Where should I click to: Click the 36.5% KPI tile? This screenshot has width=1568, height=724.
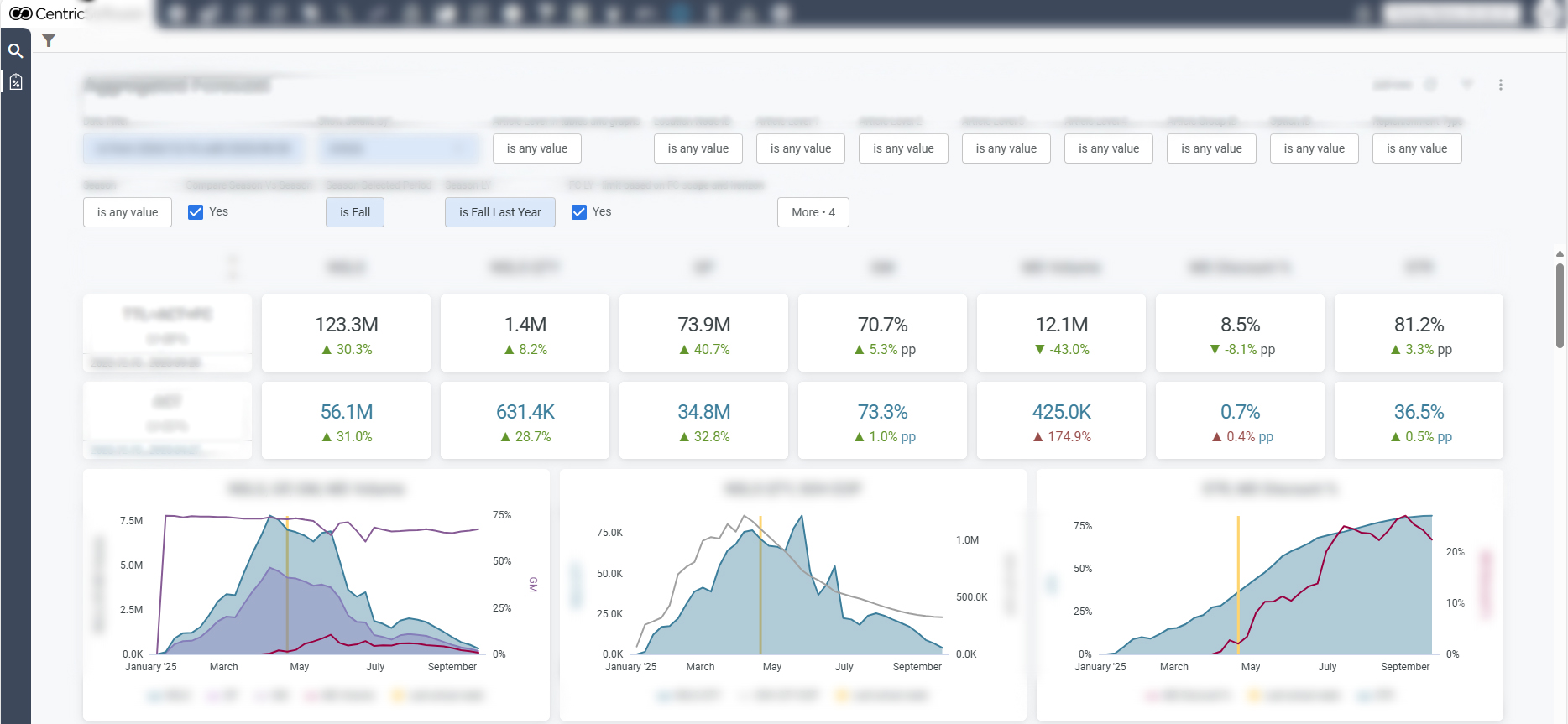tap(1419, 420)
